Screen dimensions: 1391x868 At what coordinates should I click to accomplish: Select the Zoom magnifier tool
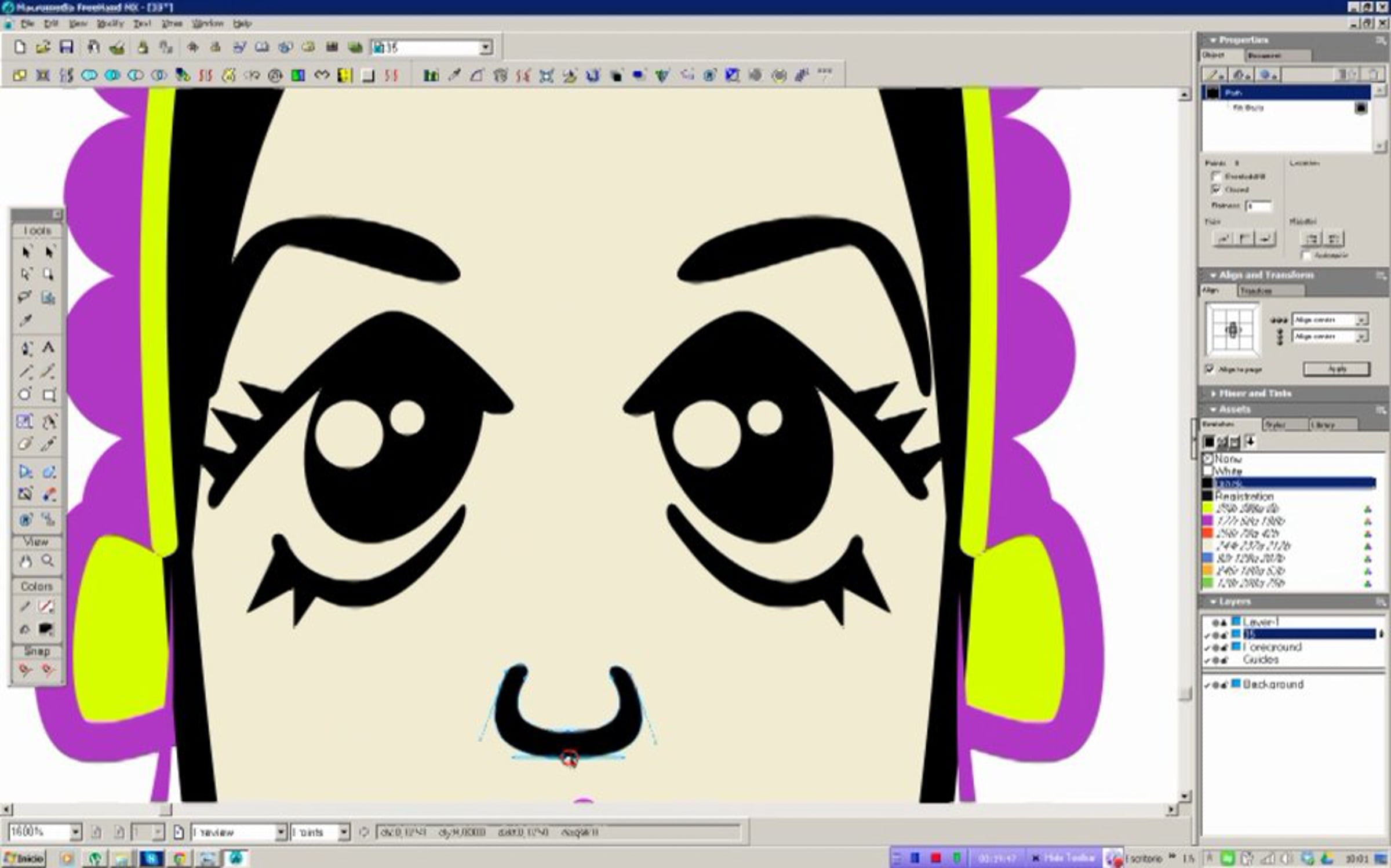[48, 561]
